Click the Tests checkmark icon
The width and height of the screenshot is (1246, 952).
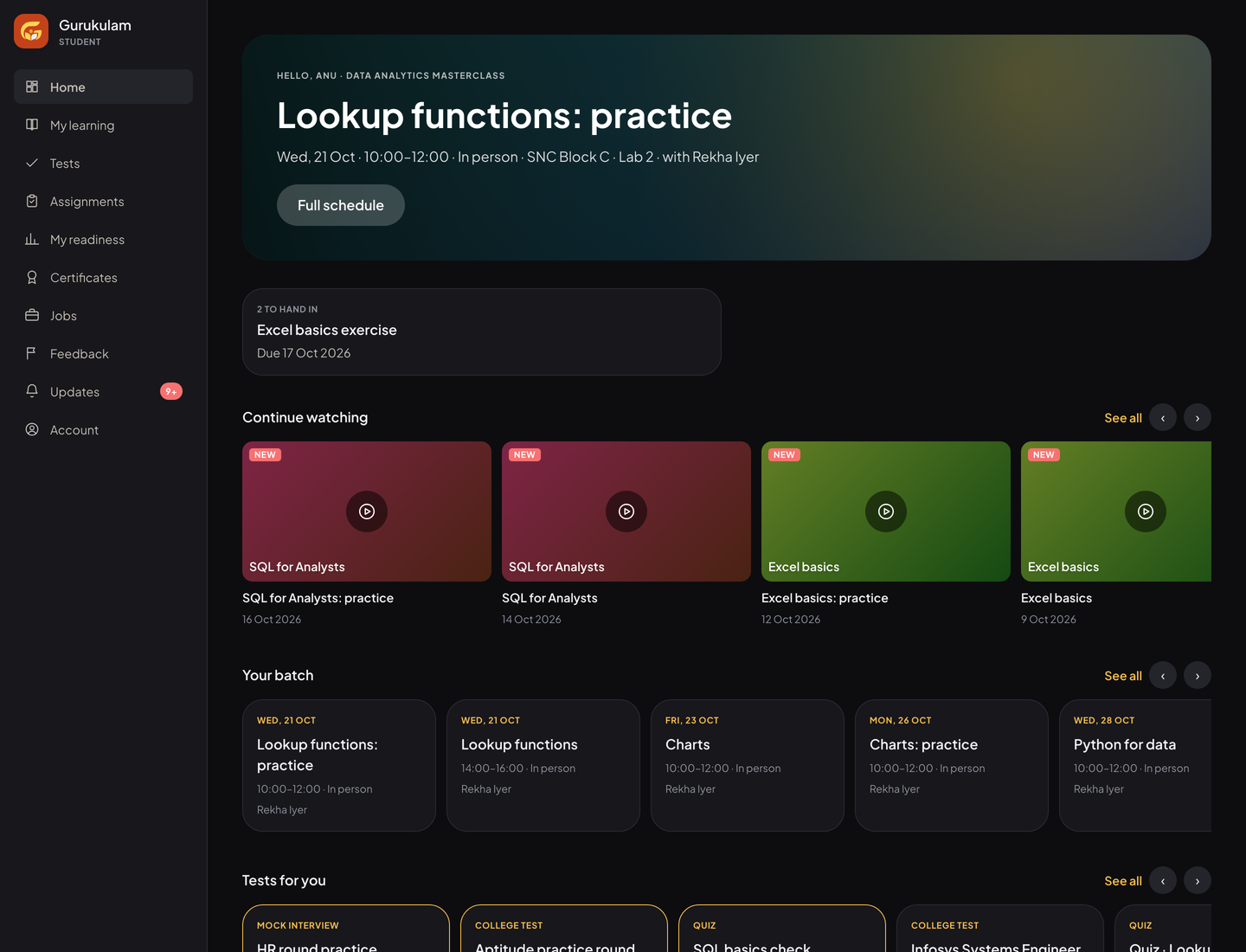[x=32, y=163]
